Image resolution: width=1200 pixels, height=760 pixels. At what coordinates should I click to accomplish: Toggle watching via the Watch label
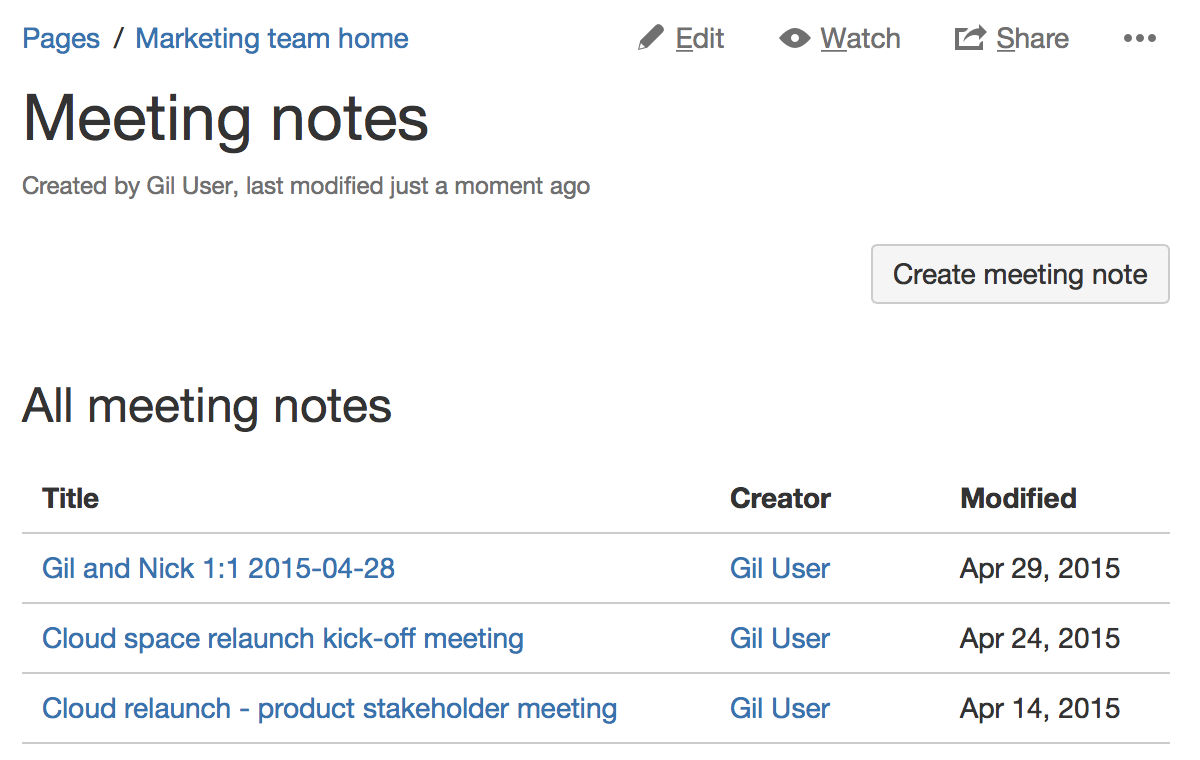pyautogui.click(x=860, y=39)
